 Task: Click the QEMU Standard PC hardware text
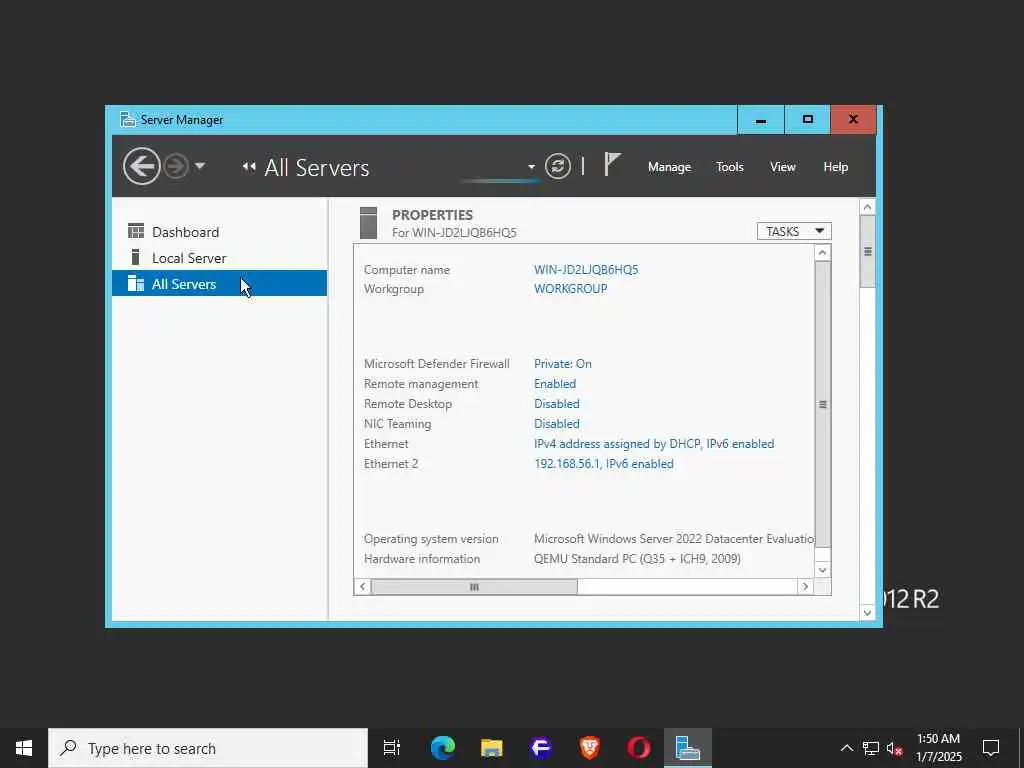tap(637, 559)
